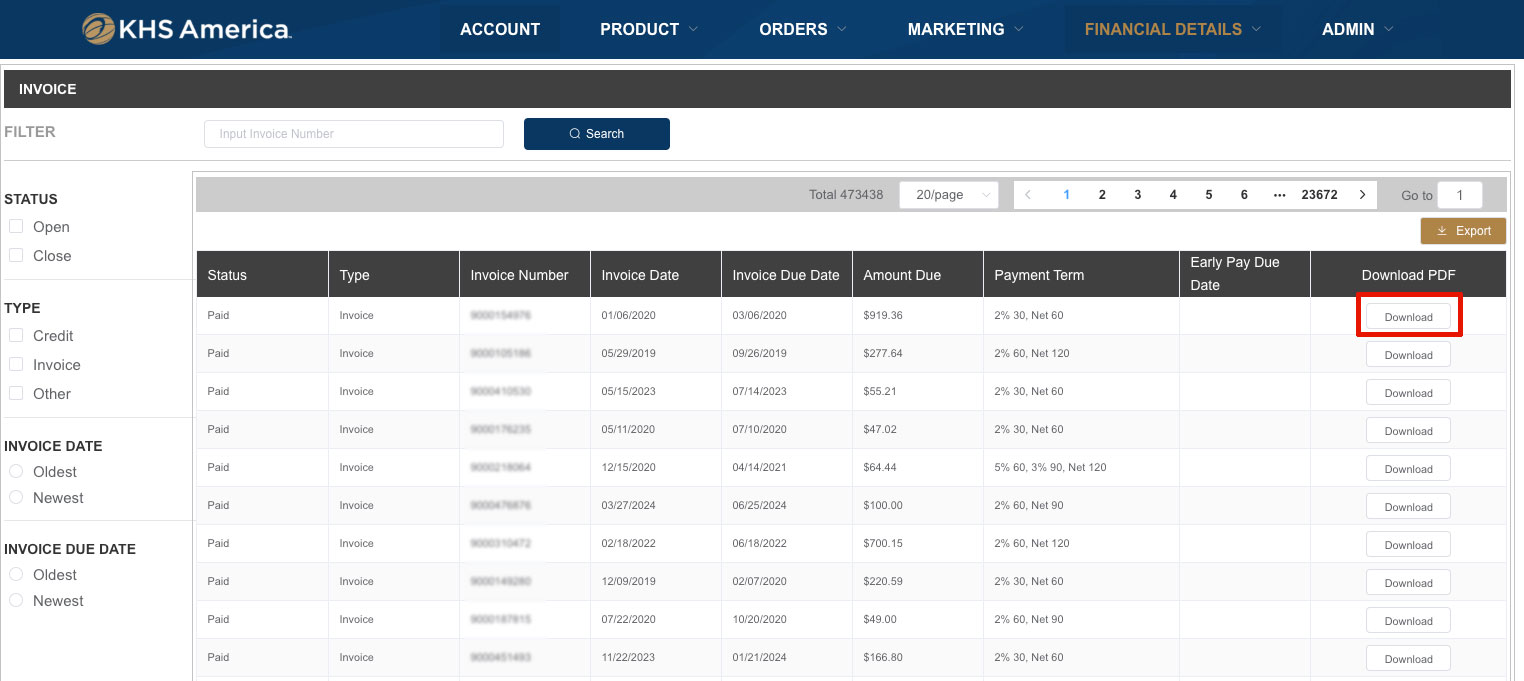Screen dimensions: 1524x681
Task: Click the pagination ellipsis before page 23672
Action: coord(1280,194)
